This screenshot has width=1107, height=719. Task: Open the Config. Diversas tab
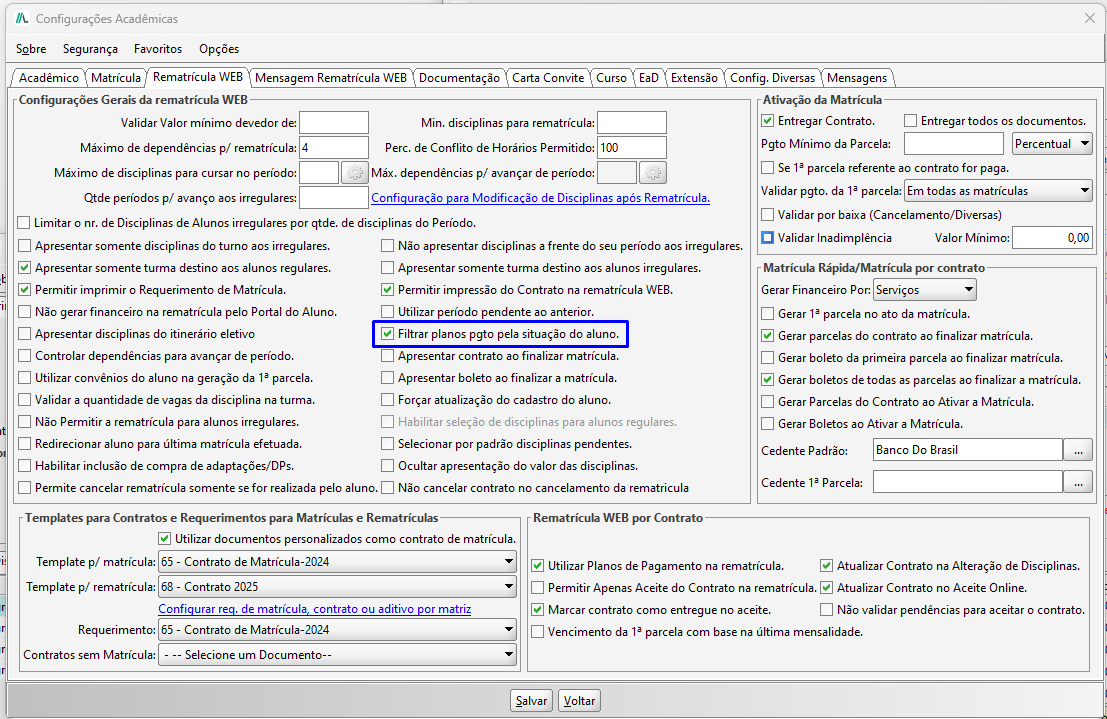pyautogui.click(x=772, y=78)
